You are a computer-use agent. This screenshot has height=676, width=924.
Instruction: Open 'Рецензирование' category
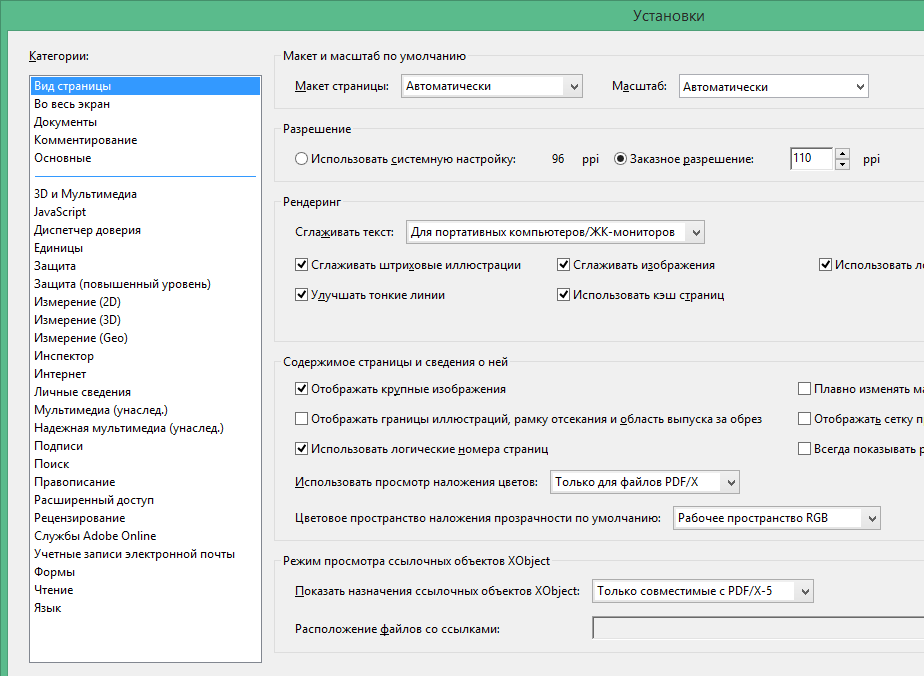coord(145,518)
